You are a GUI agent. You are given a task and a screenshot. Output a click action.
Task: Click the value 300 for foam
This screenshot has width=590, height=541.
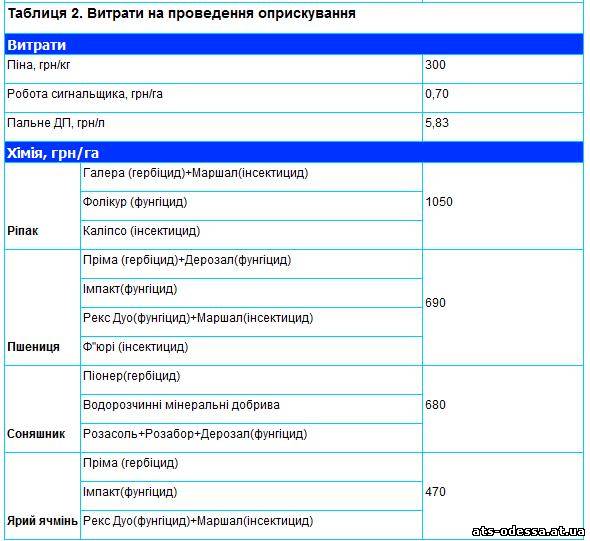pos(435,65)
